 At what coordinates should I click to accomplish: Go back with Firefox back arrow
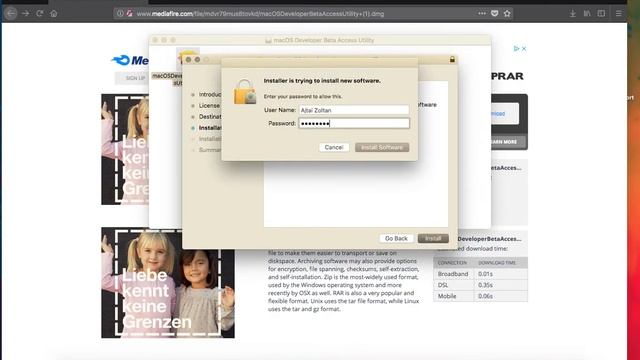tap(11, 13)
